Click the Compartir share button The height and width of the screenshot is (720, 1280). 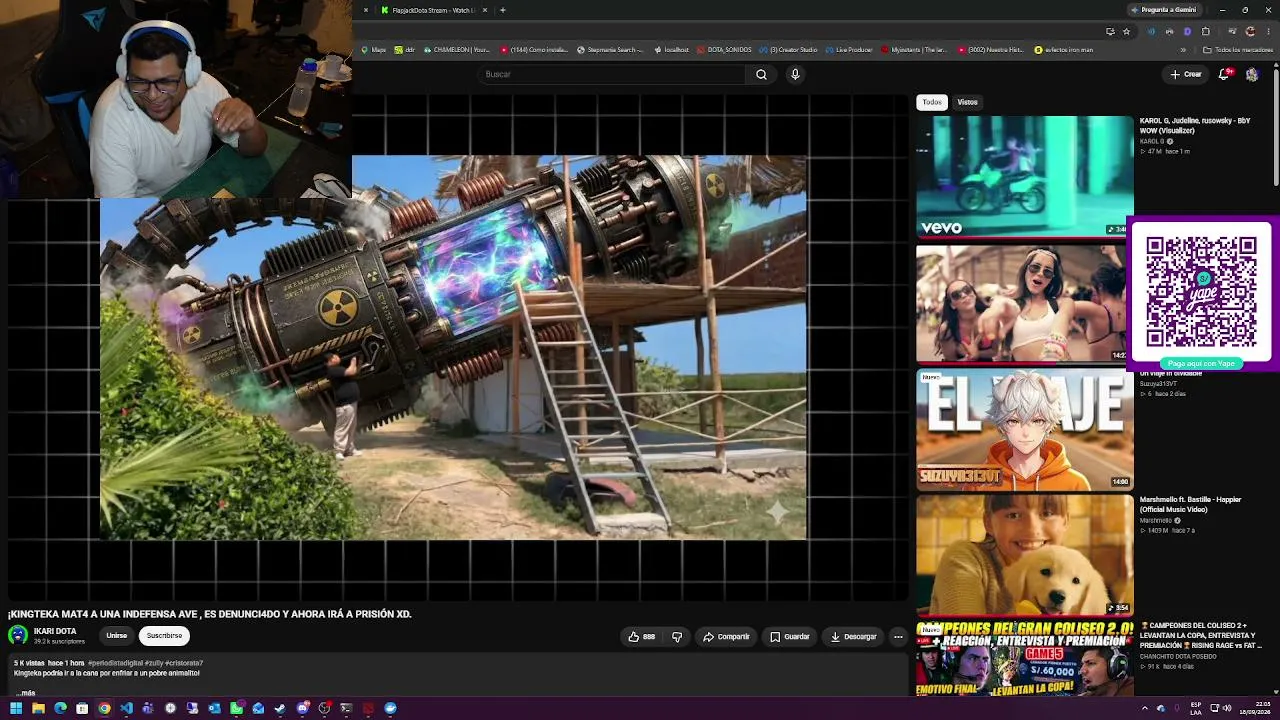[x=726, y=637]
